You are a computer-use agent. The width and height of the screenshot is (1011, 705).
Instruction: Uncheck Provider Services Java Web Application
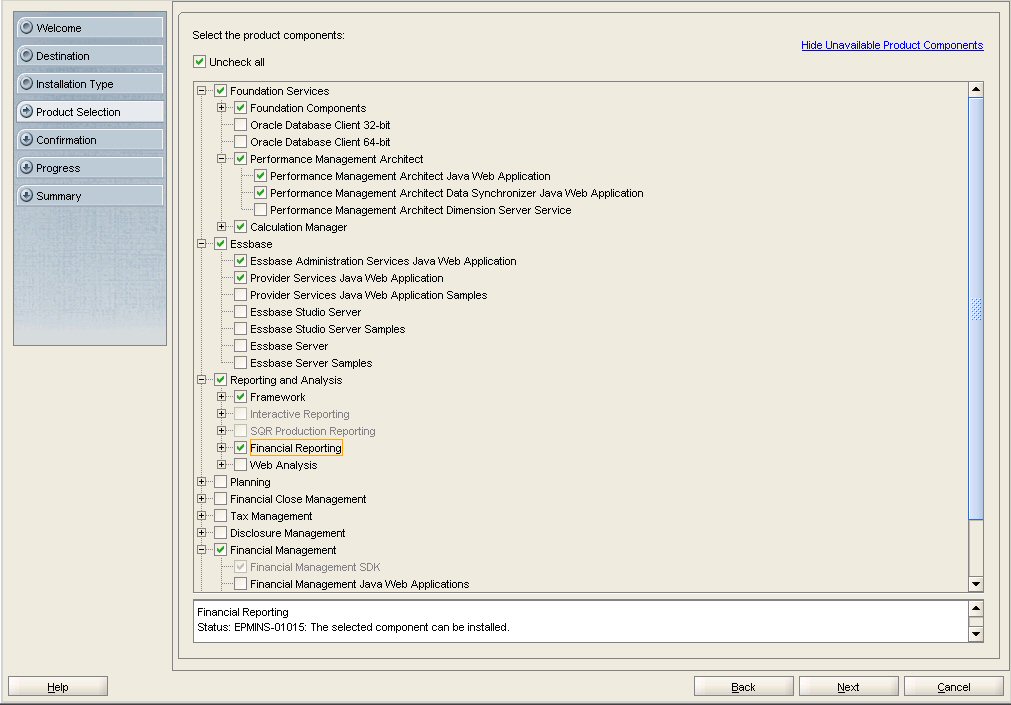pos(240,278)
